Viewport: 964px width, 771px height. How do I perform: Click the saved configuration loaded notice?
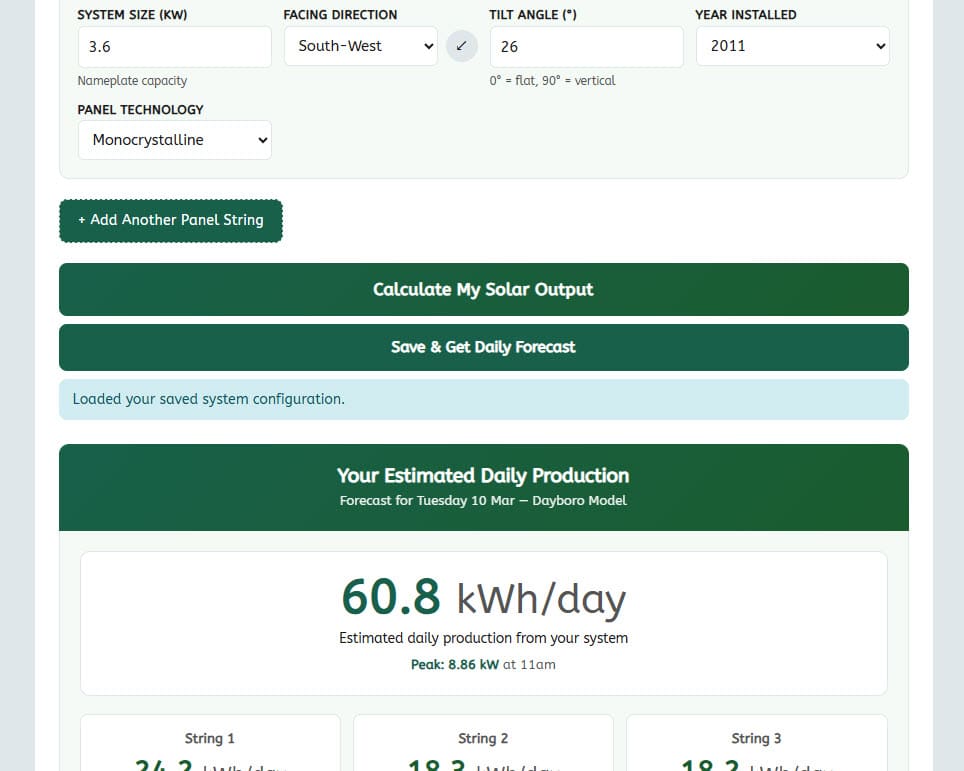[x=483, y=399]
